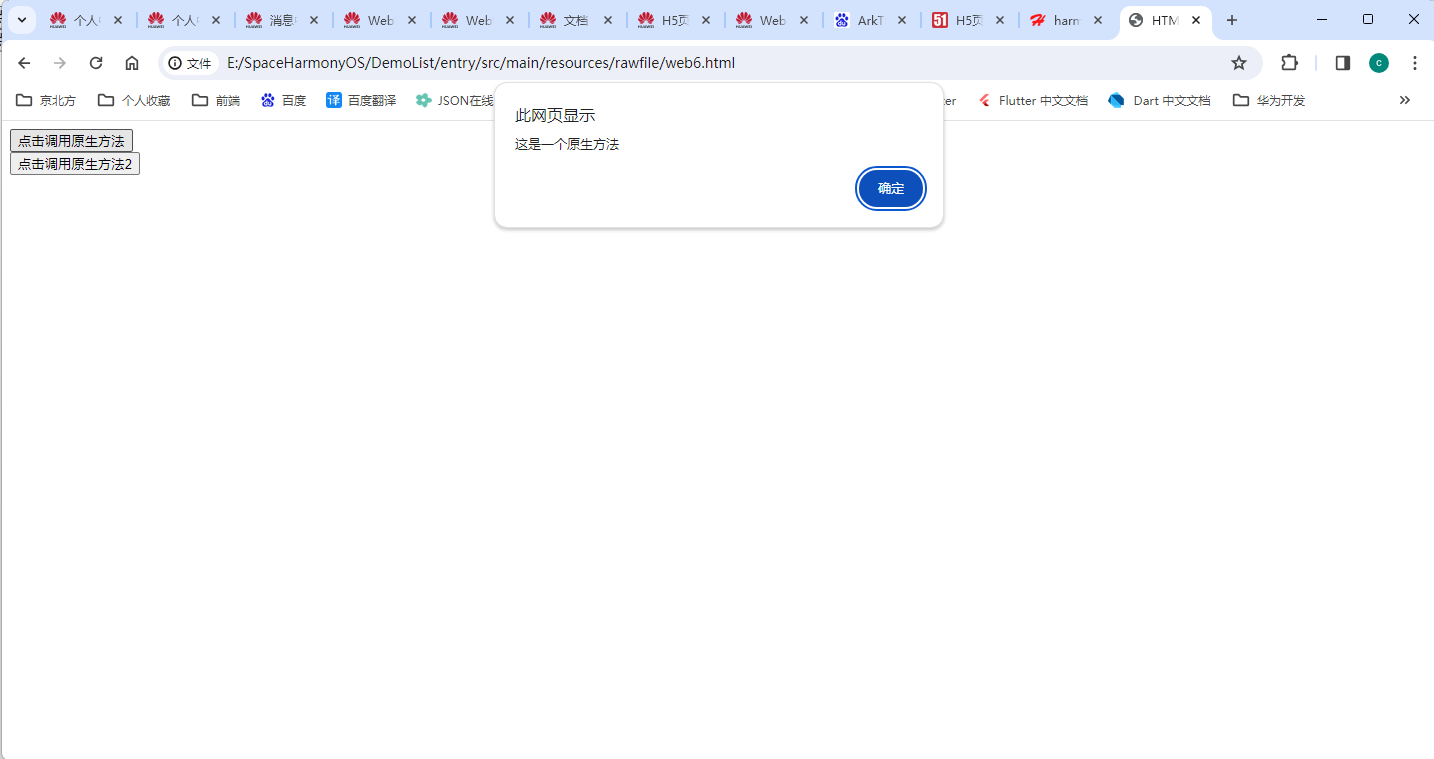Viewport: 1434px width, 759px height.
Task: Open the 华为开发 bookmark folder
Action: [x=1269, y=100]
